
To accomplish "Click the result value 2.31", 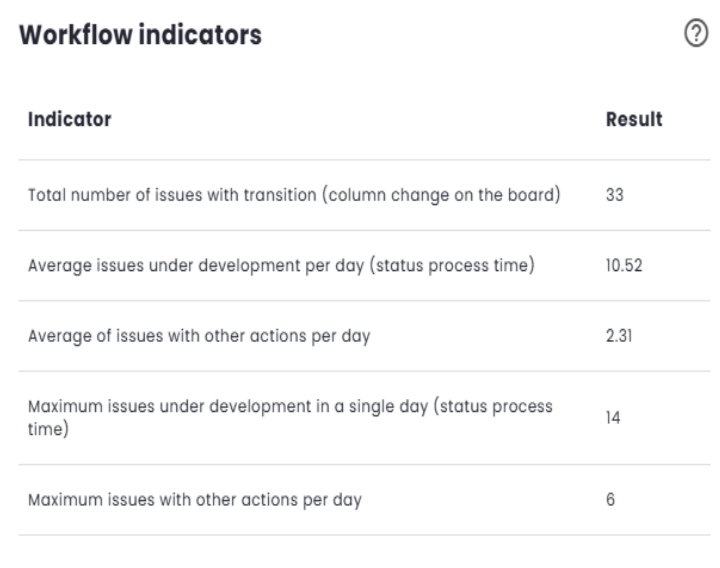I will coord(618,336).
